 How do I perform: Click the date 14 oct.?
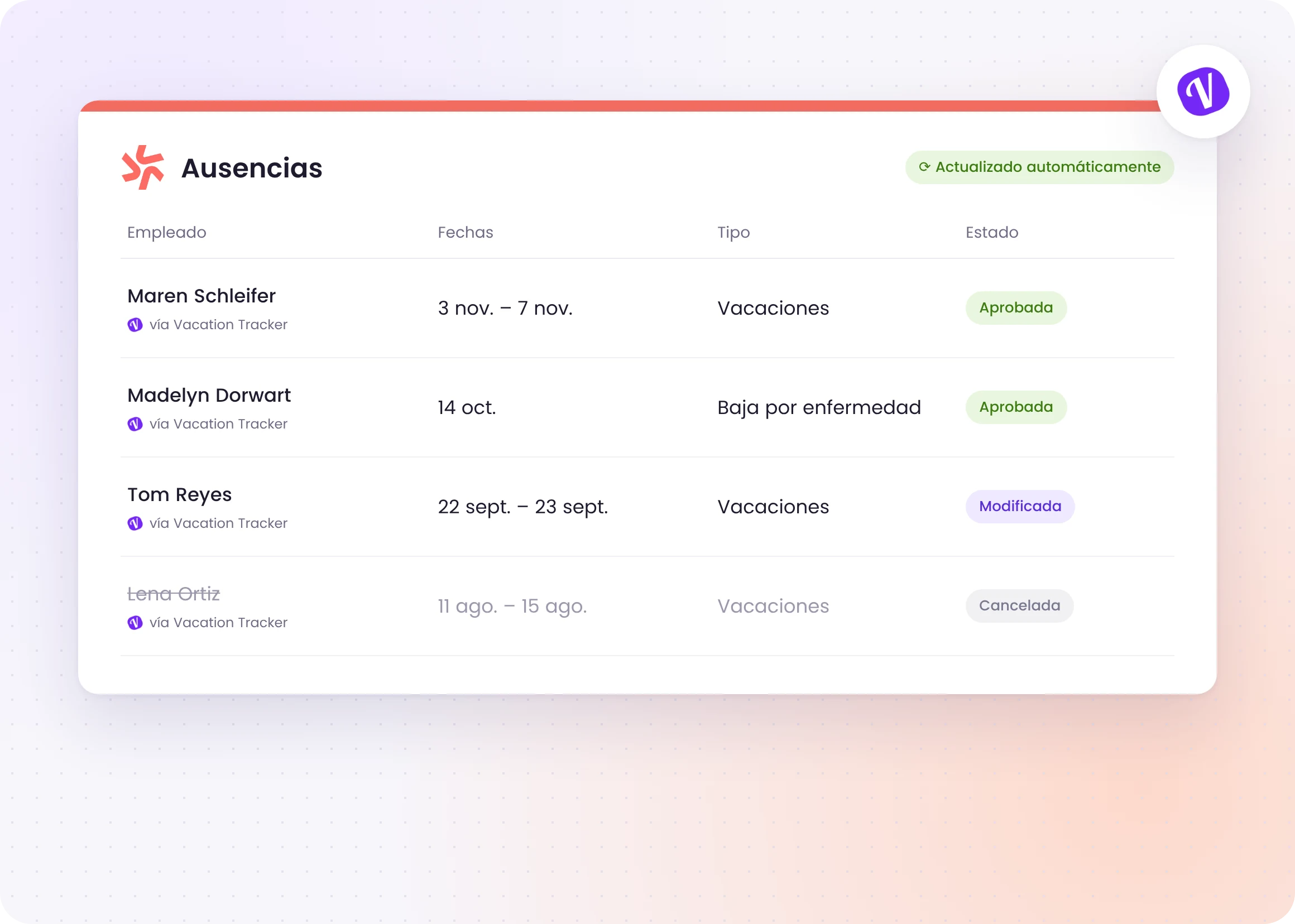pos(467,407)
